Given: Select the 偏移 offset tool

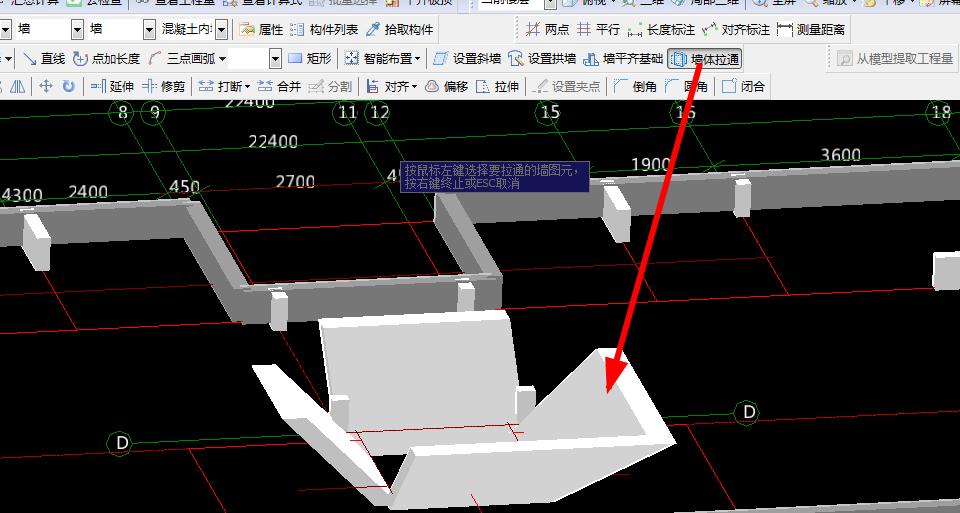Looking at the screenshot, I should tap(447, 87).
